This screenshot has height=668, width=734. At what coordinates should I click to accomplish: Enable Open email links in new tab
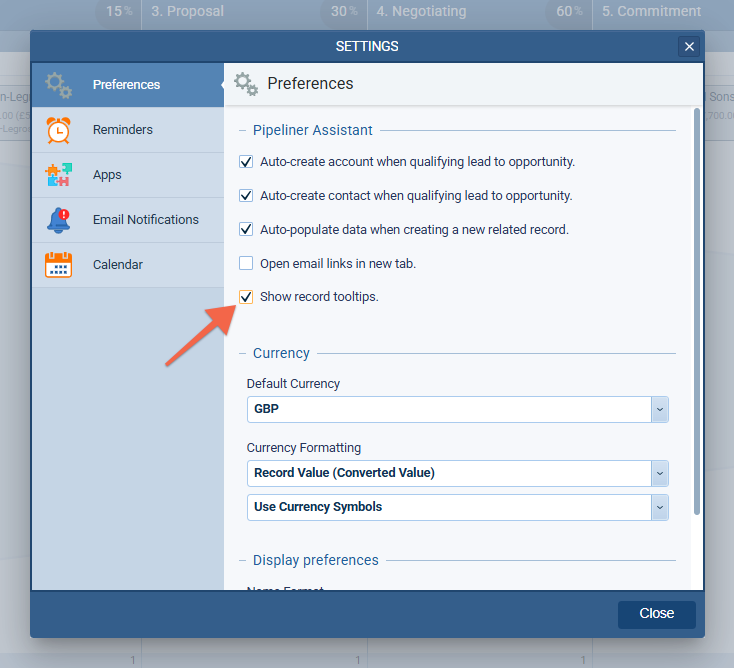(x=246, y=264)
